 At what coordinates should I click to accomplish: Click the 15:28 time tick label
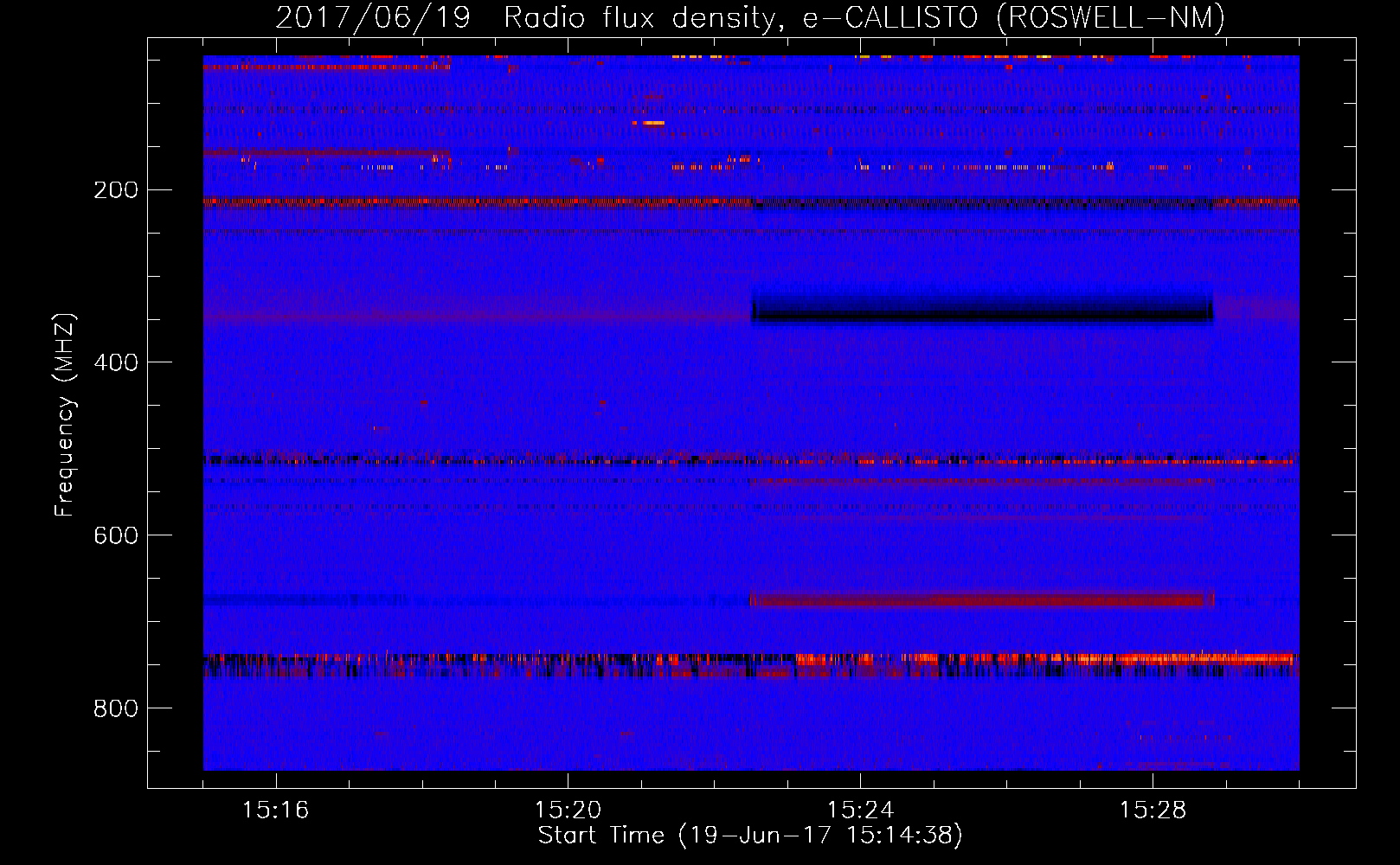click(x=1153, y=810)
